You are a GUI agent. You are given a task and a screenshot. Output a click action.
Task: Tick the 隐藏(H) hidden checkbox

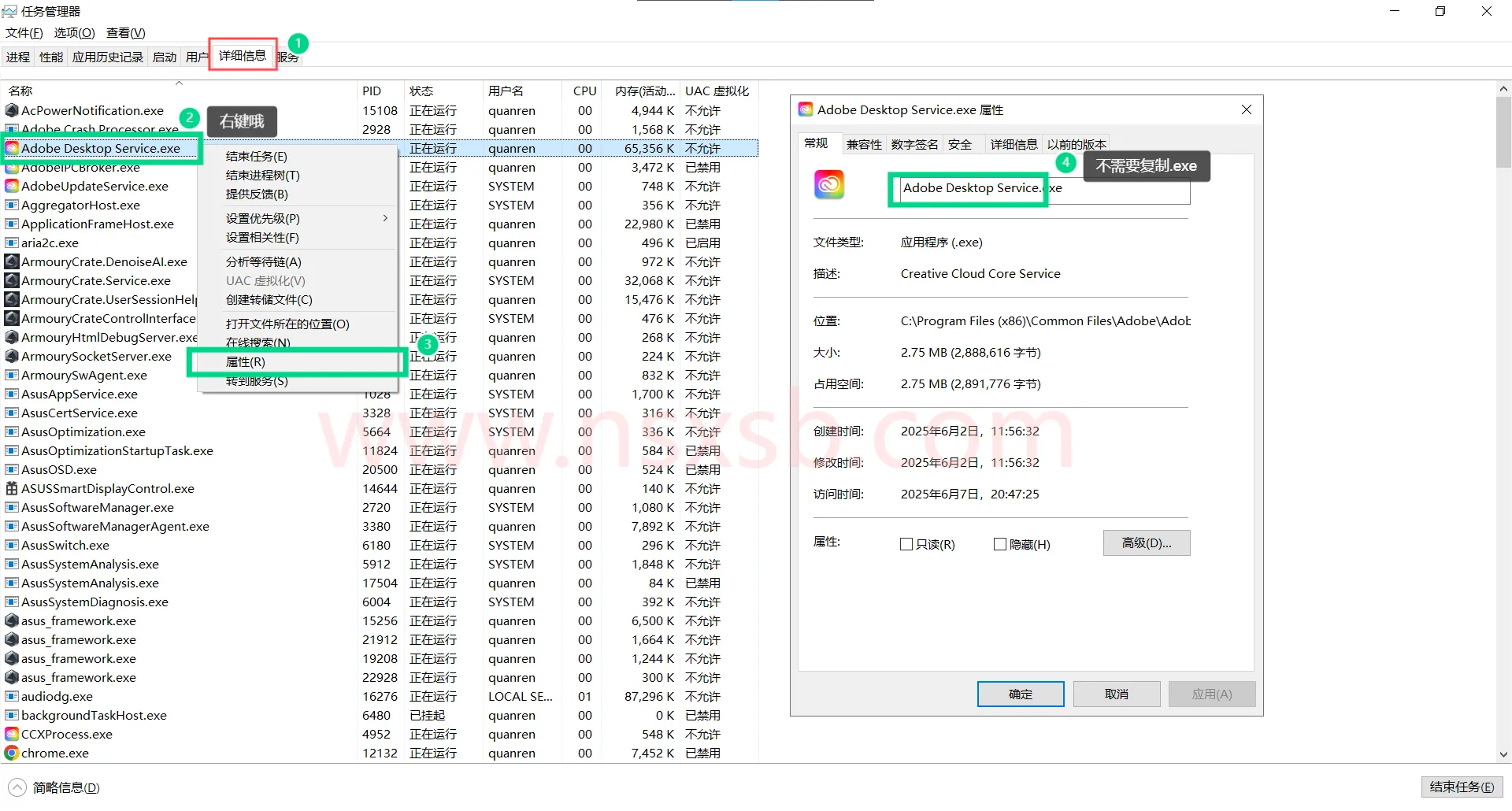tap(1000, 544)
